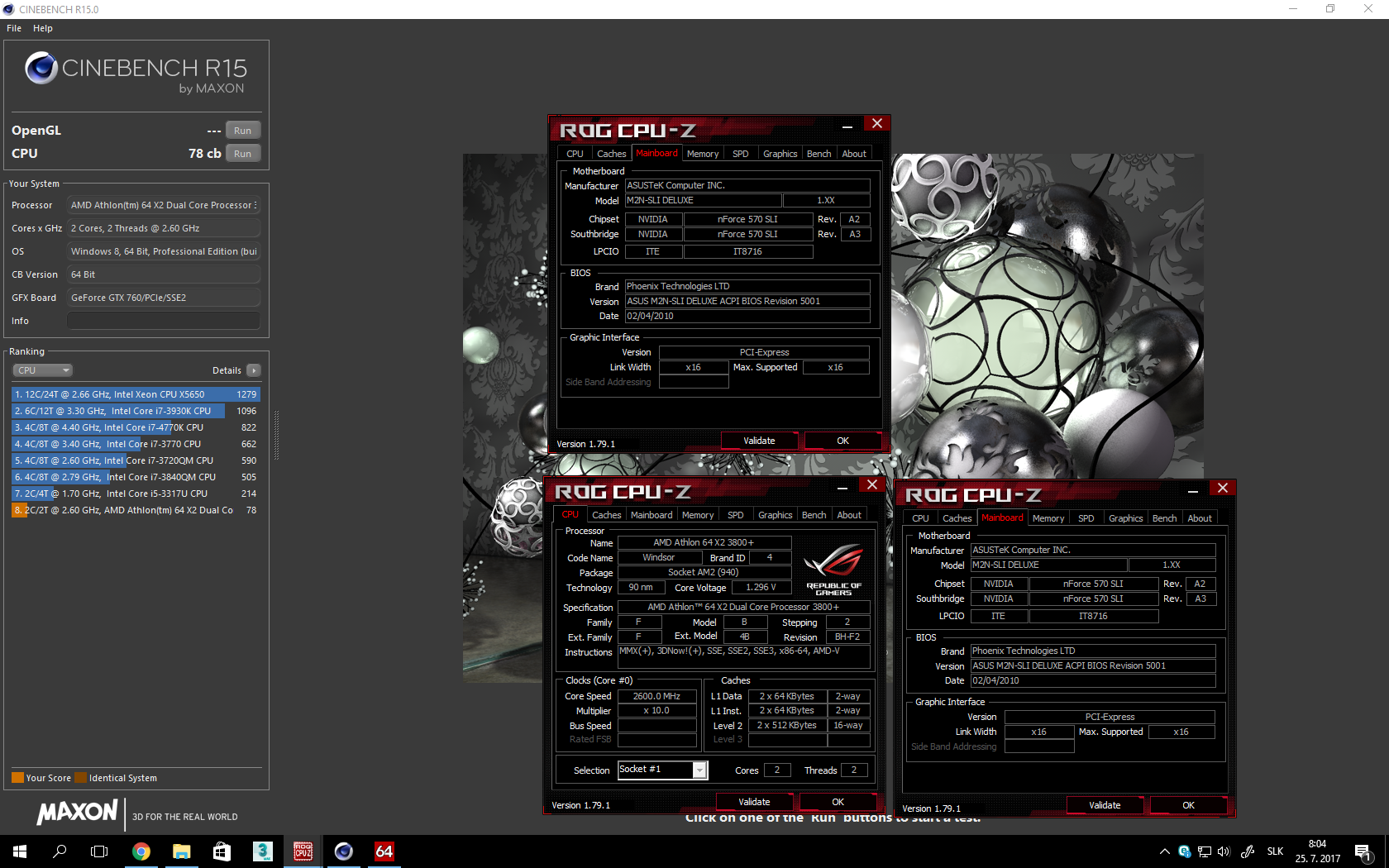Open CPU tab in bottom-right CPU-Z window
The width and height of the screenshot is (1389, 868).
point(920,518)
